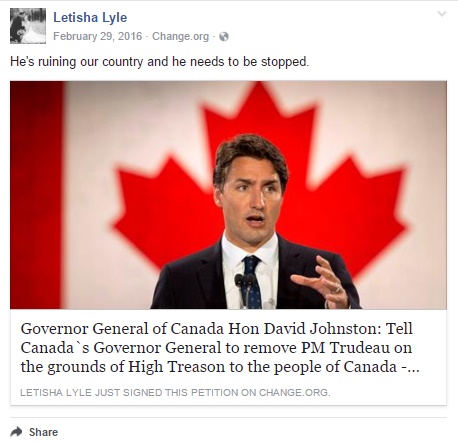The image size is (458, 442).
Task: Click the red stripe of the flag
Action: click(x=36, y=195)
